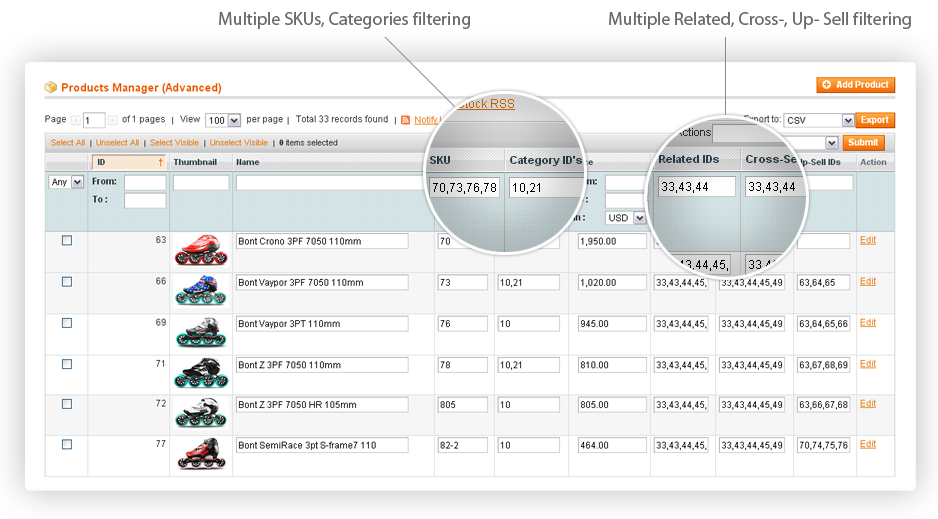
Task: Click Unselect All link
Action: (117, 143)
